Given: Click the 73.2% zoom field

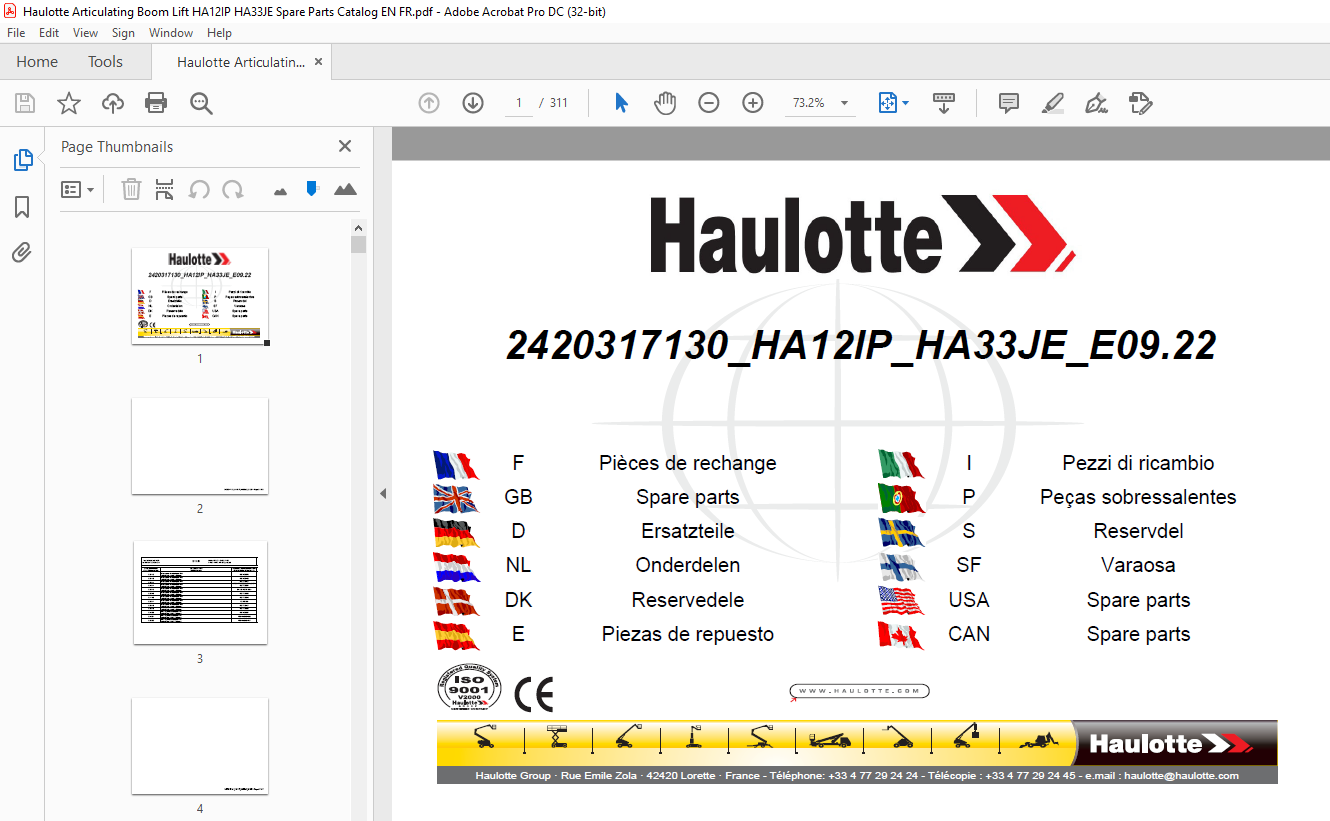Looking at the screenshot, I should tap(808, 103).
